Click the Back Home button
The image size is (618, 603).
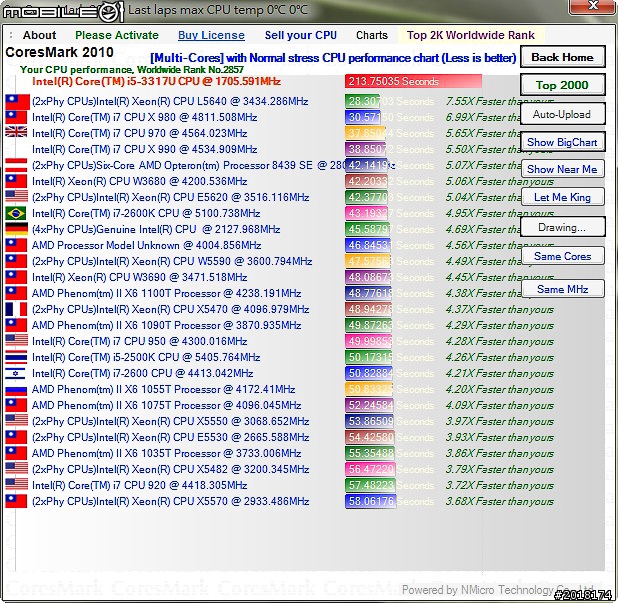562,57
